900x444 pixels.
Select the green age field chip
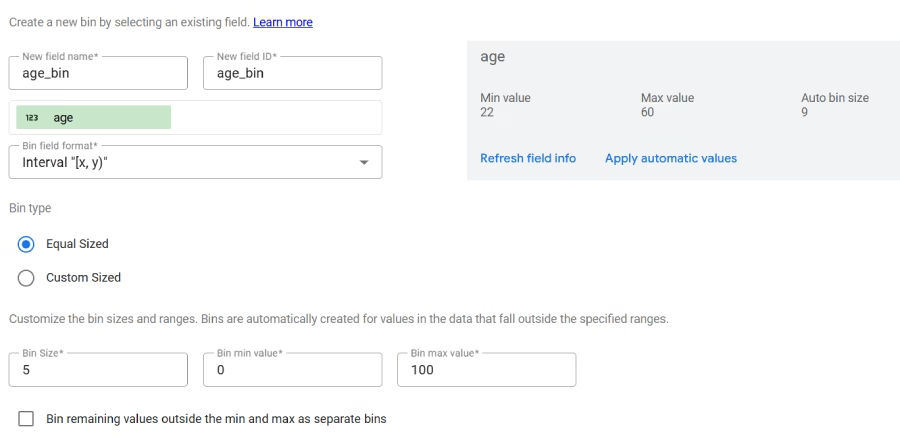click(93, 118)
